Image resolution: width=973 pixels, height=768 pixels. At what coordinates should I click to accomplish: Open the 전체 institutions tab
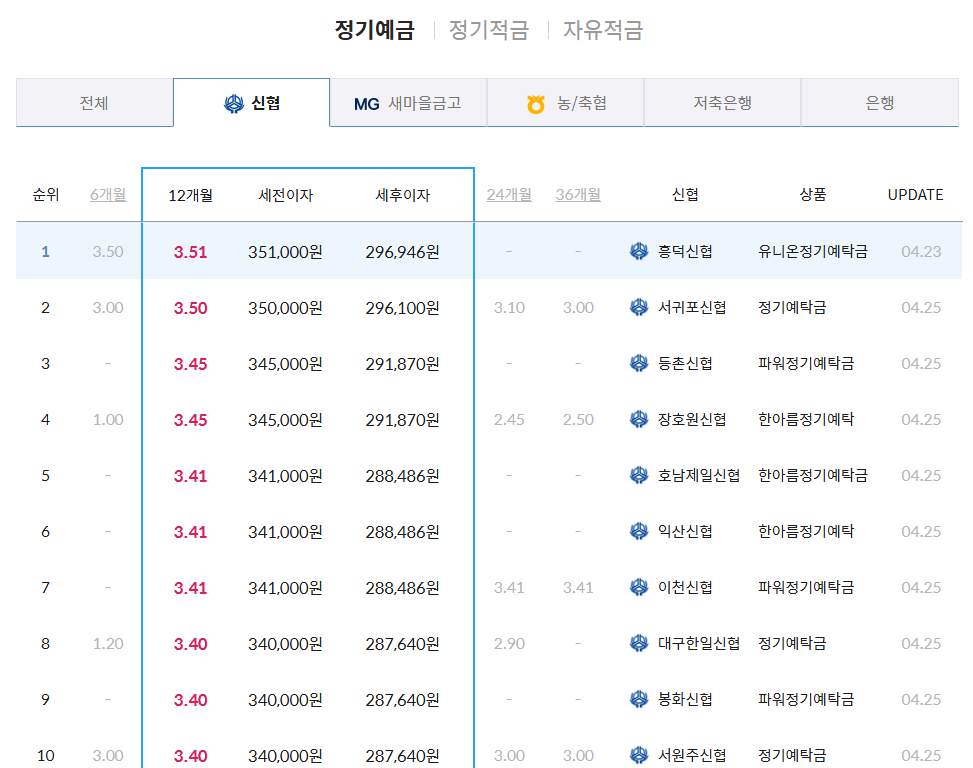pos(94,103)
